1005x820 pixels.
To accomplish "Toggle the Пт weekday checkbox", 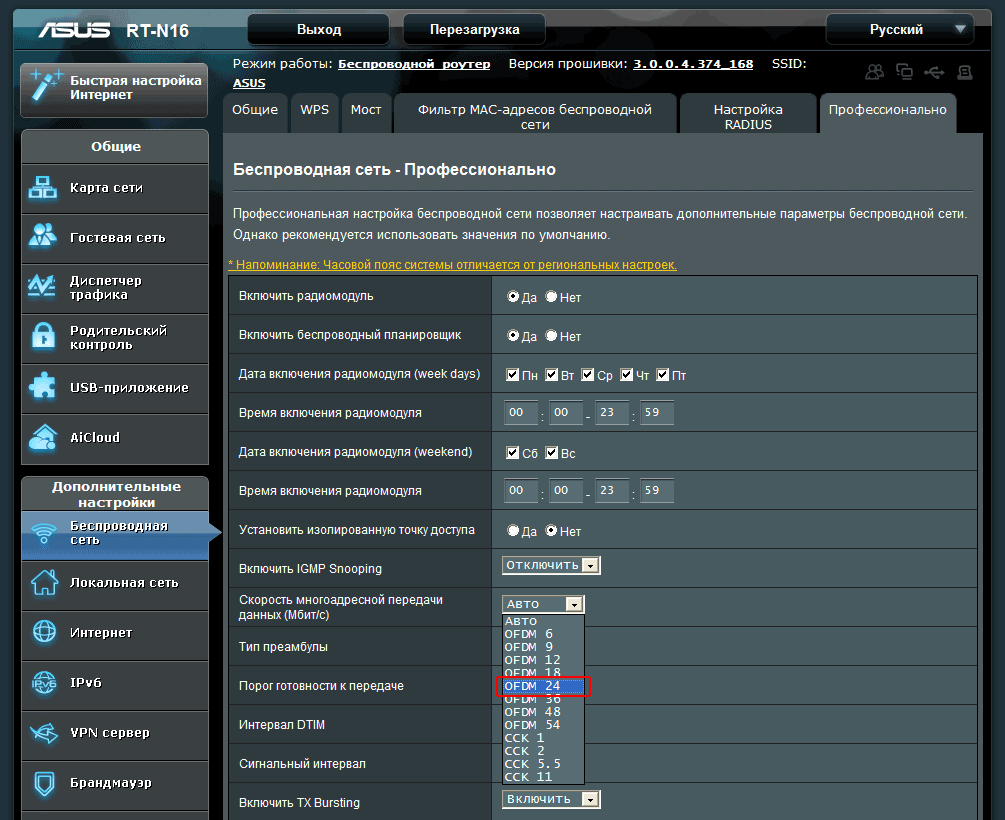I will [663, 374].
